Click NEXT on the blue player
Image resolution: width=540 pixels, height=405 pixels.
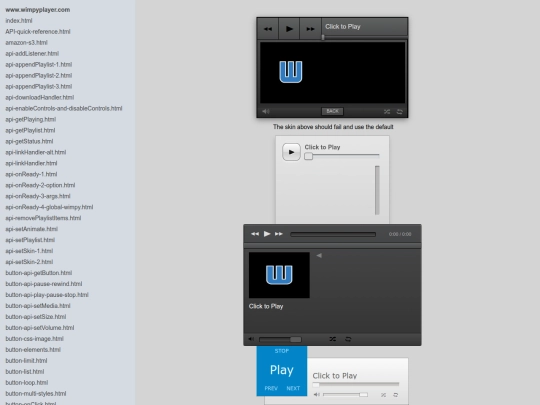click(x=293, y=388)
